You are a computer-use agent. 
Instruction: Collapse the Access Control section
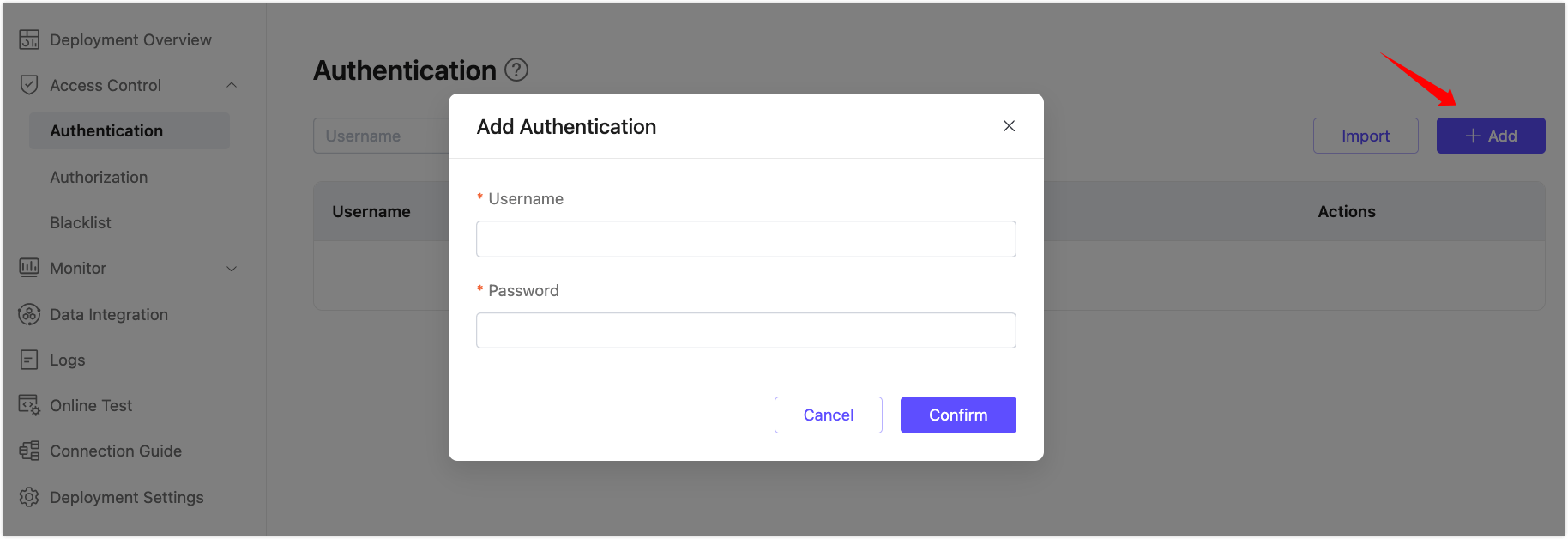point(232,85)
